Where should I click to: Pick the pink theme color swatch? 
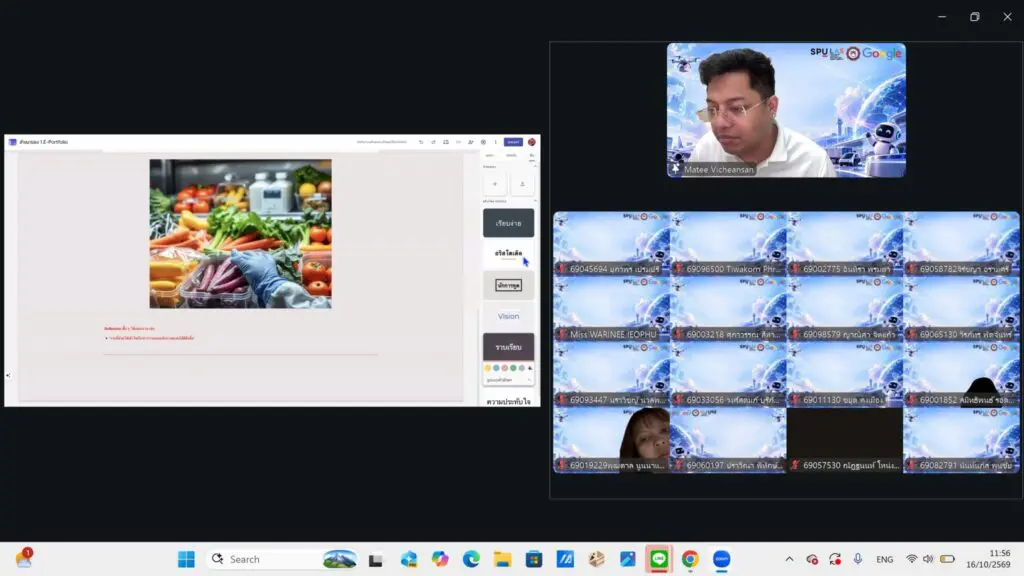click(505, 368)
